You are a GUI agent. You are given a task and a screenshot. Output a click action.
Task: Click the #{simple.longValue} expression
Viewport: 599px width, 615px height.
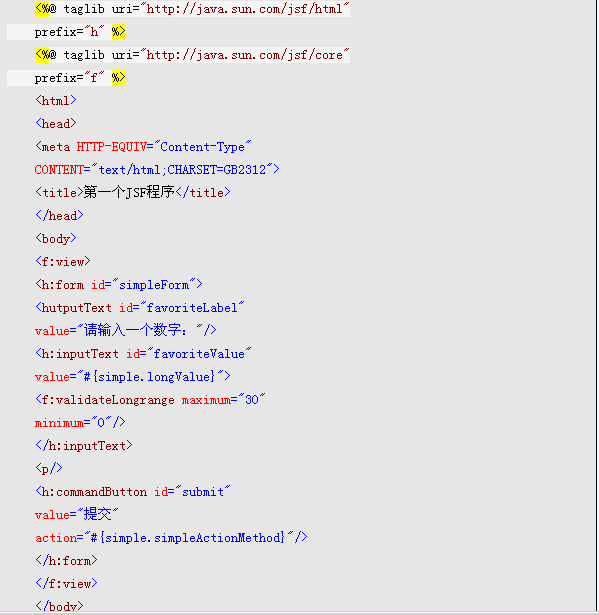149,377
